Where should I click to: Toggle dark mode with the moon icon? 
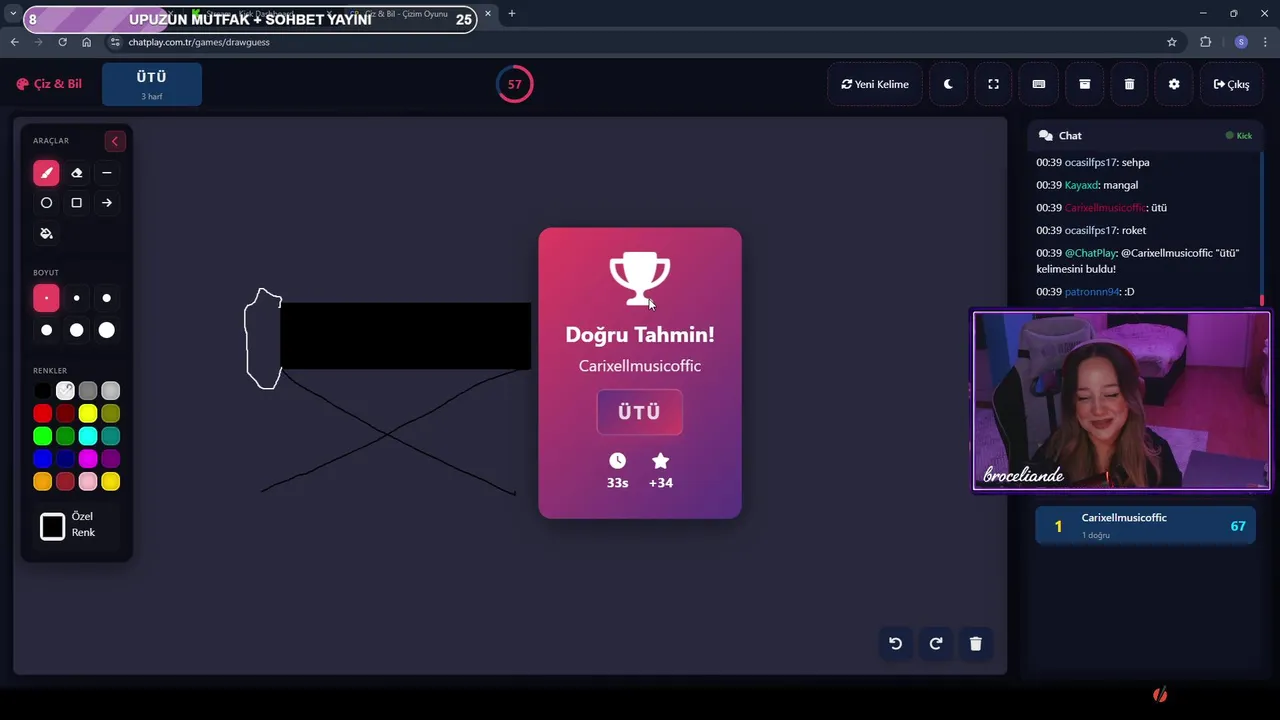[948, 84]
